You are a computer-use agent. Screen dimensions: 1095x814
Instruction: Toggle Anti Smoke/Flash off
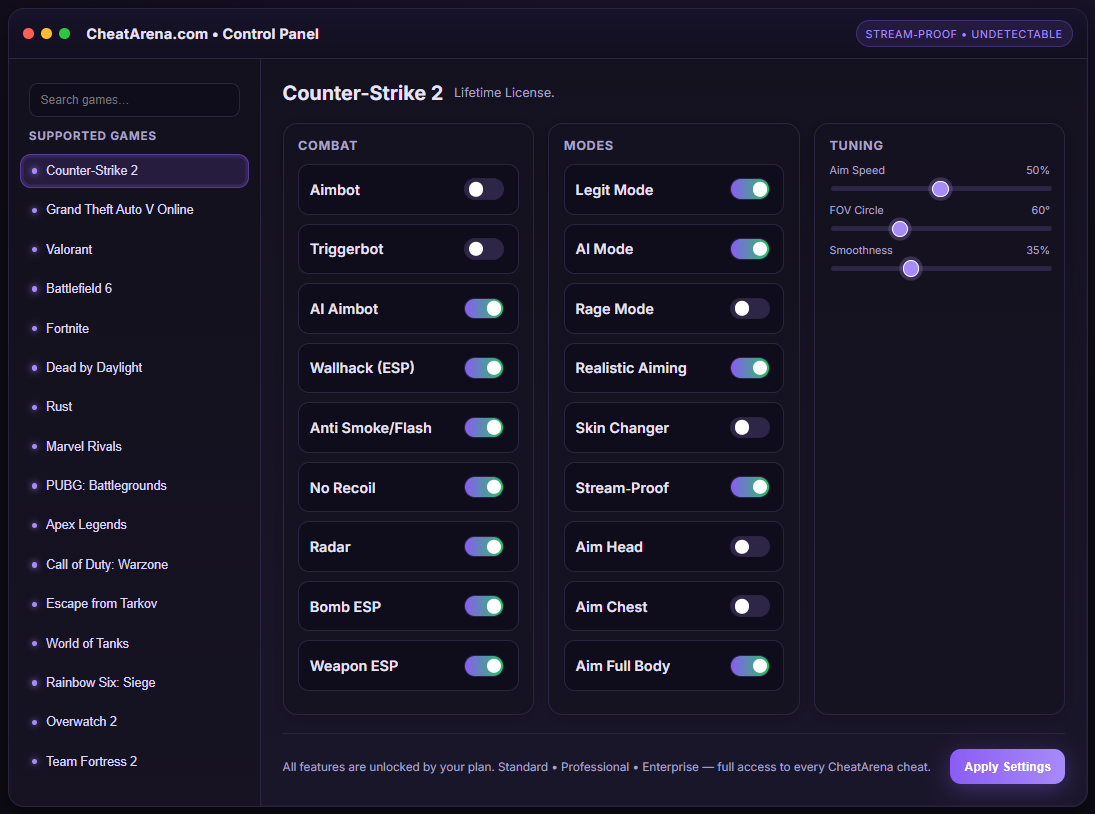(x=484, y=427)
